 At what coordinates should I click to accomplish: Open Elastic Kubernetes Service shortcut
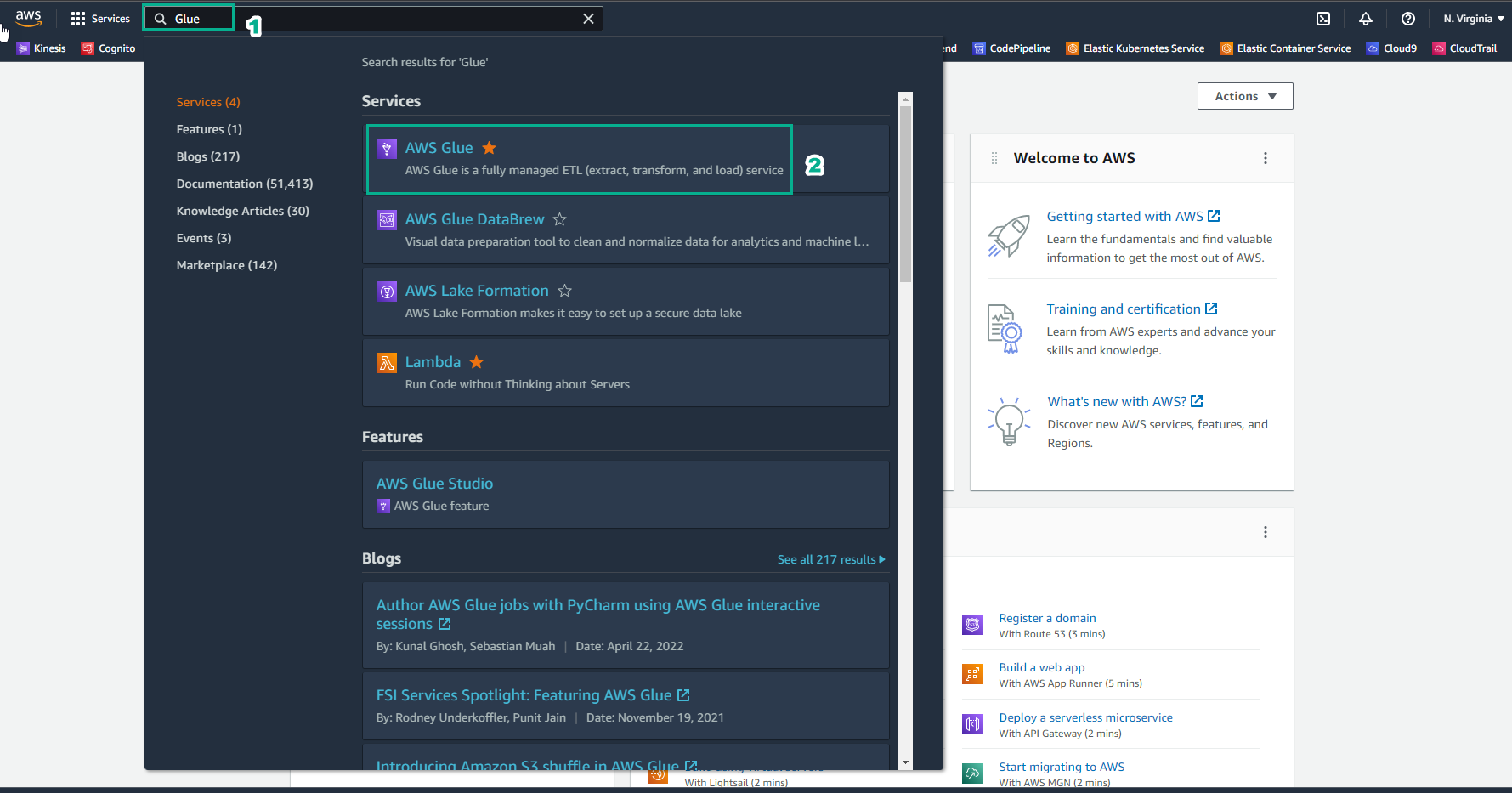[x=1135, y=48]
